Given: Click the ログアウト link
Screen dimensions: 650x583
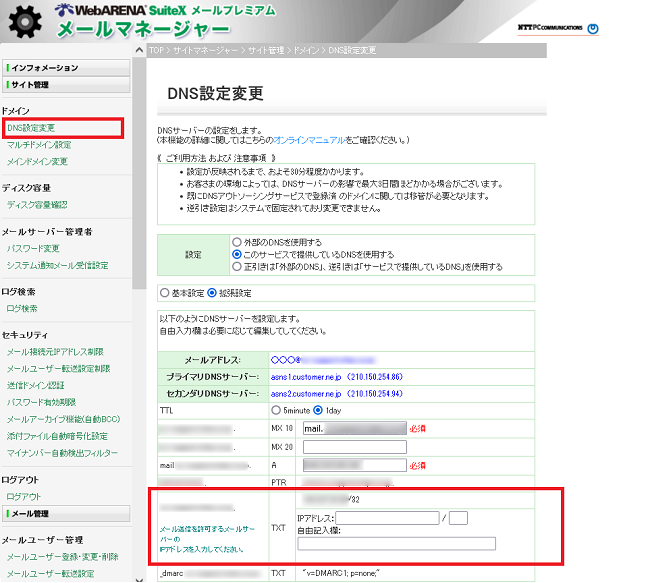Looking at the screenshot, I should [x=24, y=496].
